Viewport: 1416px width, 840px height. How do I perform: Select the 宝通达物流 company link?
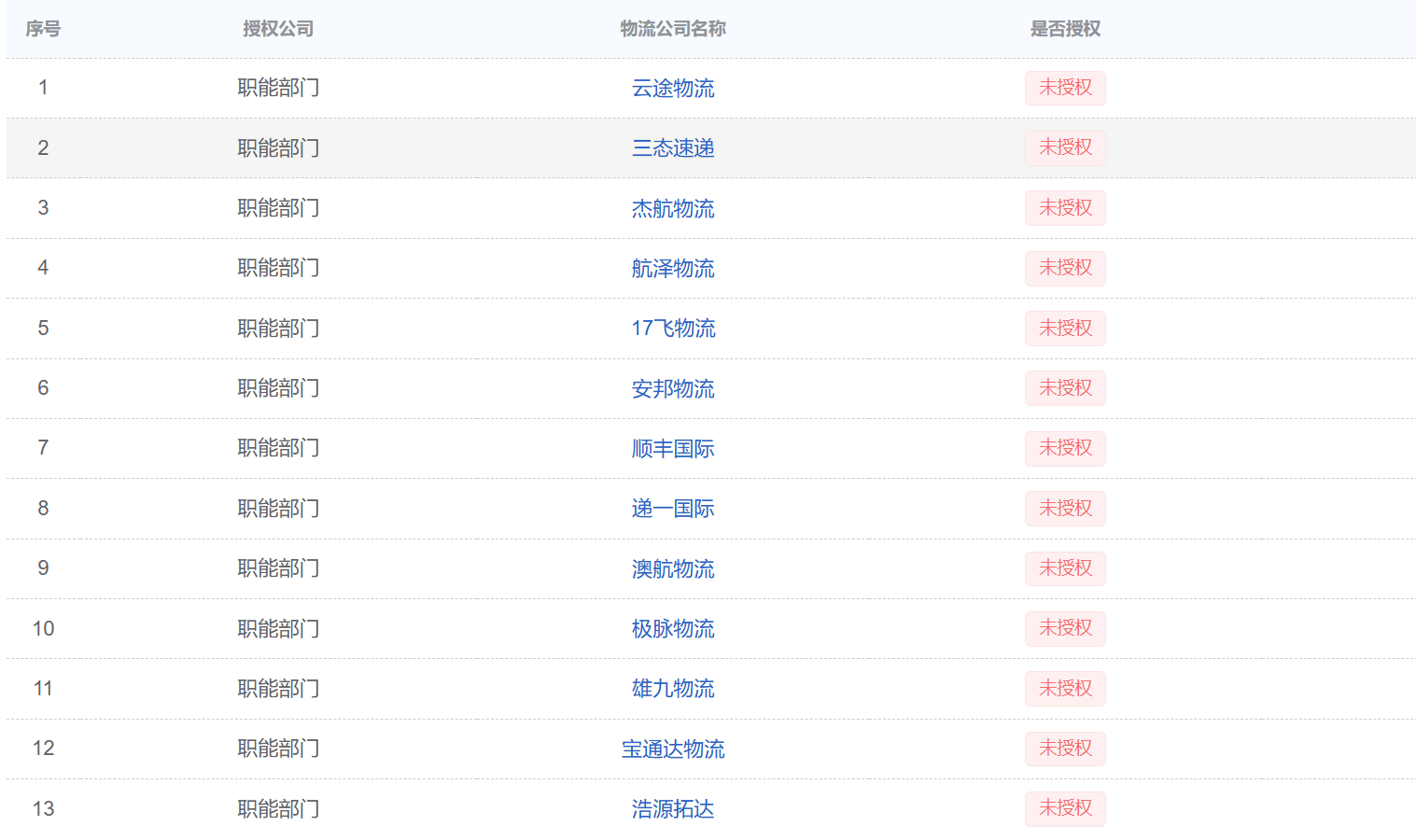coord(672,749)
